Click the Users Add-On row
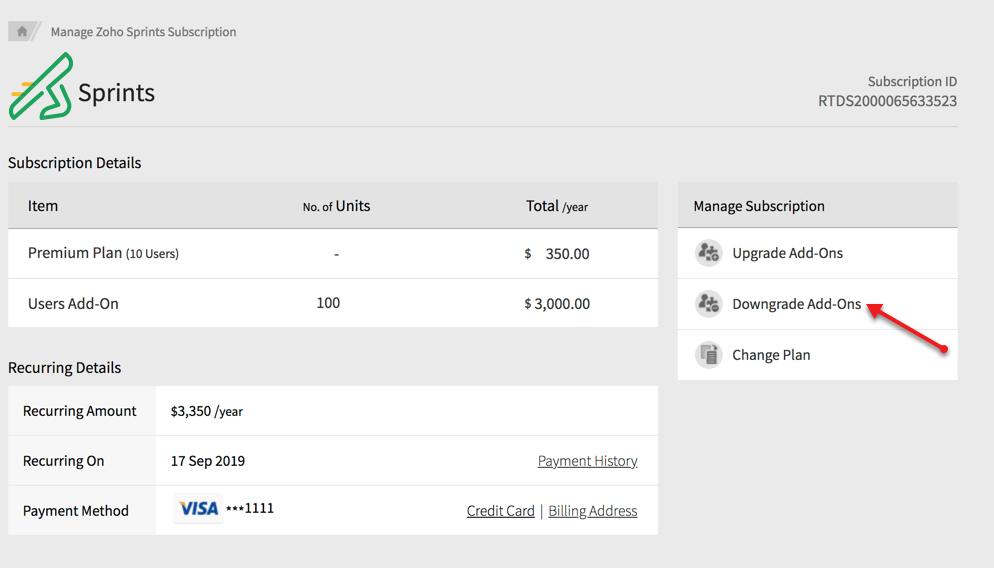The width and height of the screenshot is (994, 568). point(73,304)
